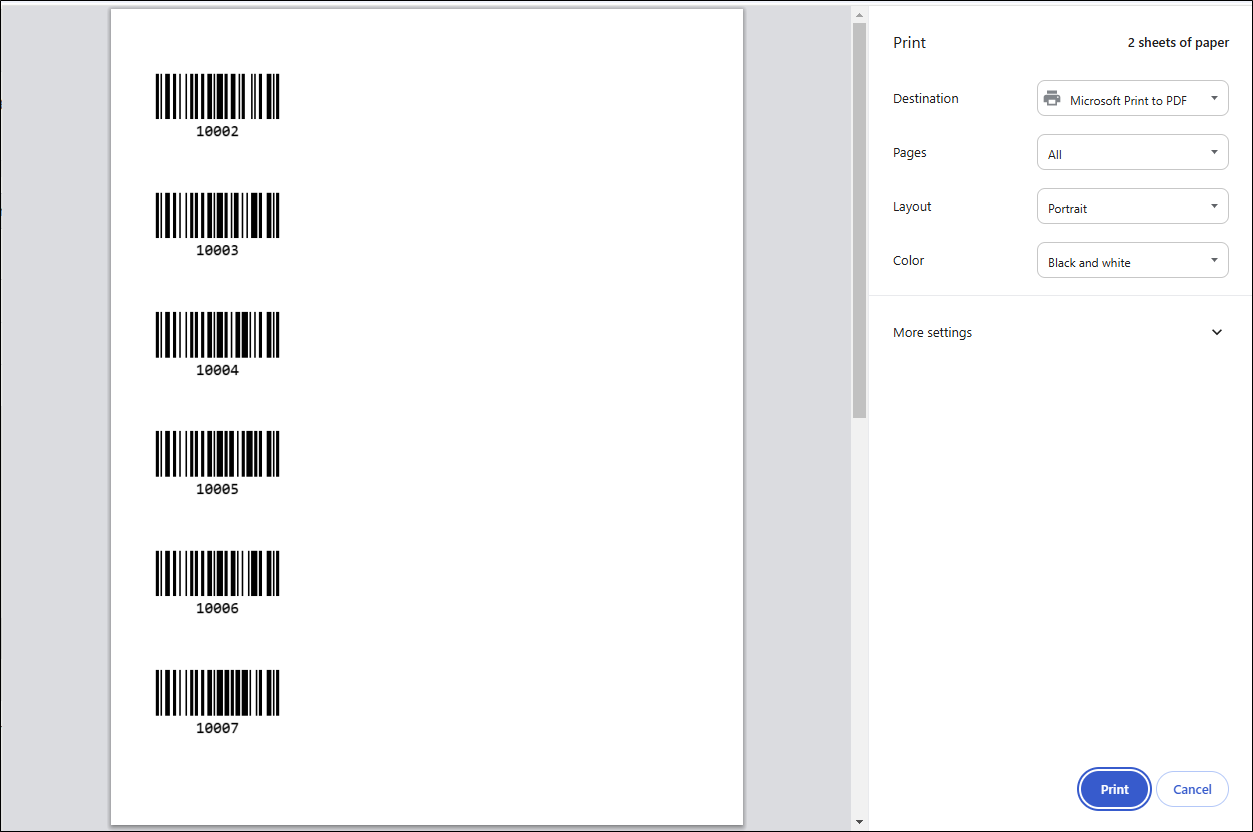Screen dimensions: 1253x832
Task: Click the barcode number text 10004
Action: point(217,370)
